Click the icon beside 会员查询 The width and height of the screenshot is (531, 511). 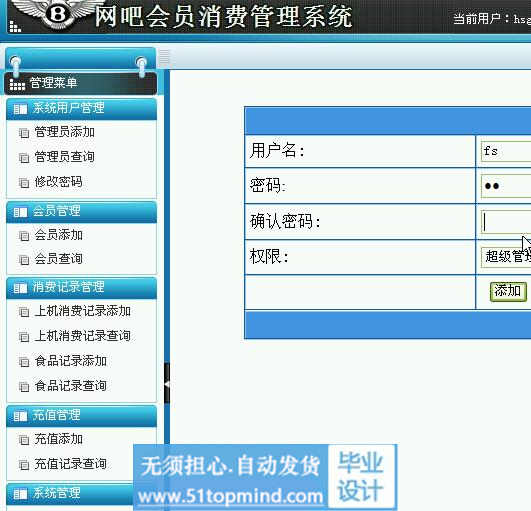click(24, 260)
